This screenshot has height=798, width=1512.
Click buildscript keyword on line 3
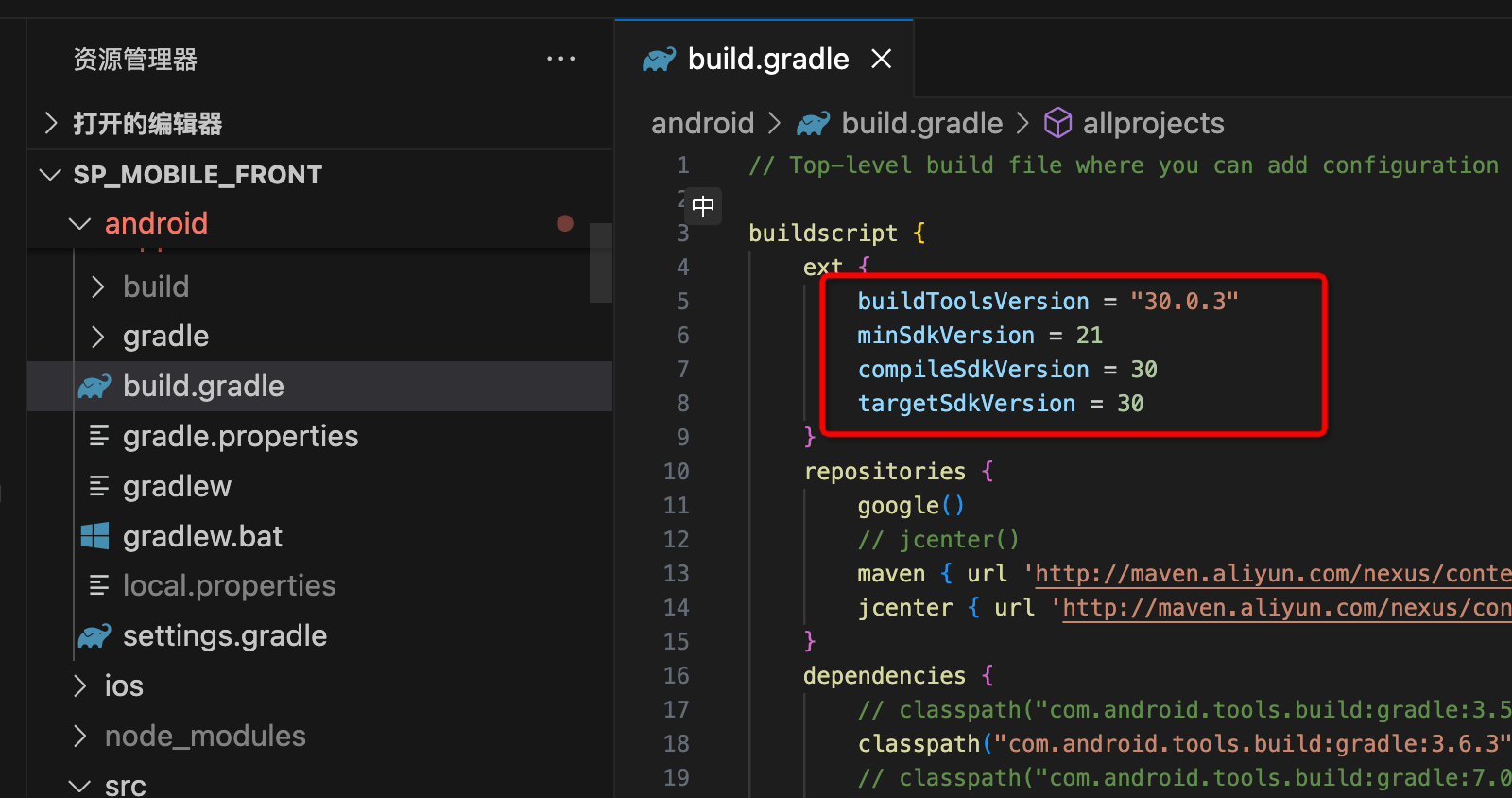(x=823, y=234)
